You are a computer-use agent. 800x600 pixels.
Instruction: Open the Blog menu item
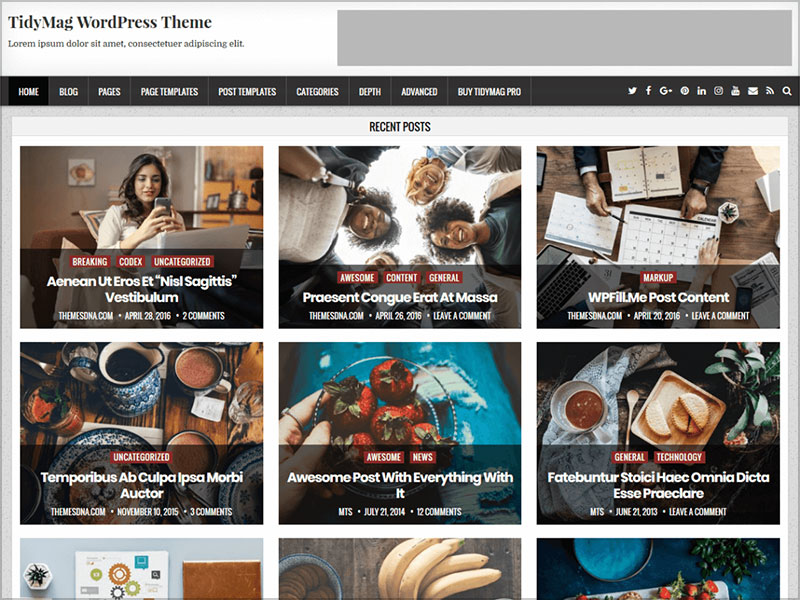[68, 91]
